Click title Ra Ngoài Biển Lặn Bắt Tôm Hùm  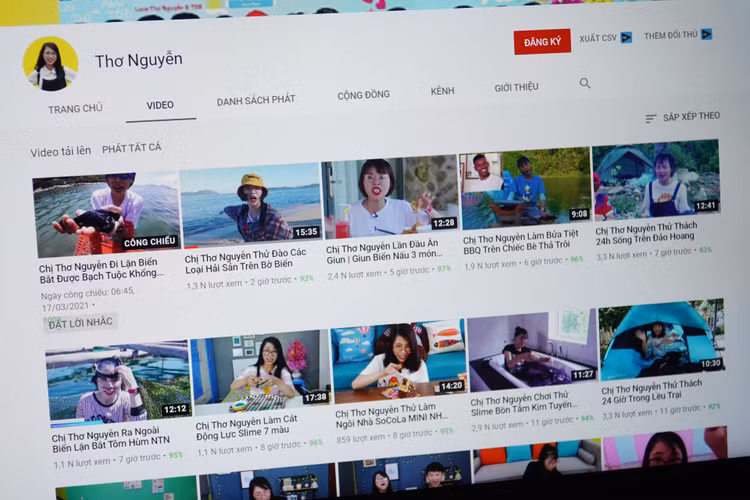tap(110, 441)
